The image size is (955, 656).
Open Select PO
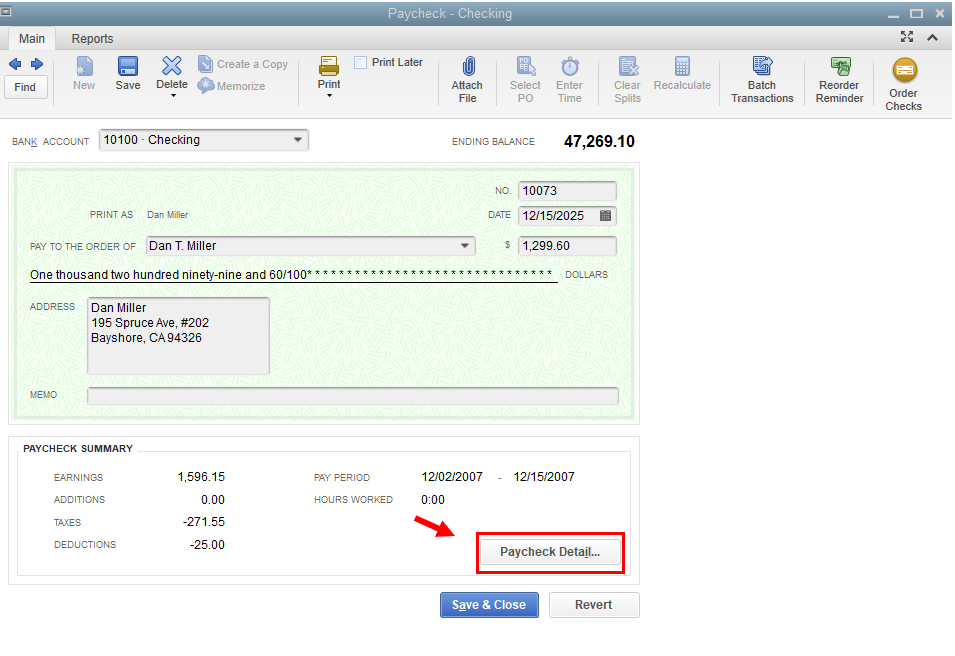[525, 80]
